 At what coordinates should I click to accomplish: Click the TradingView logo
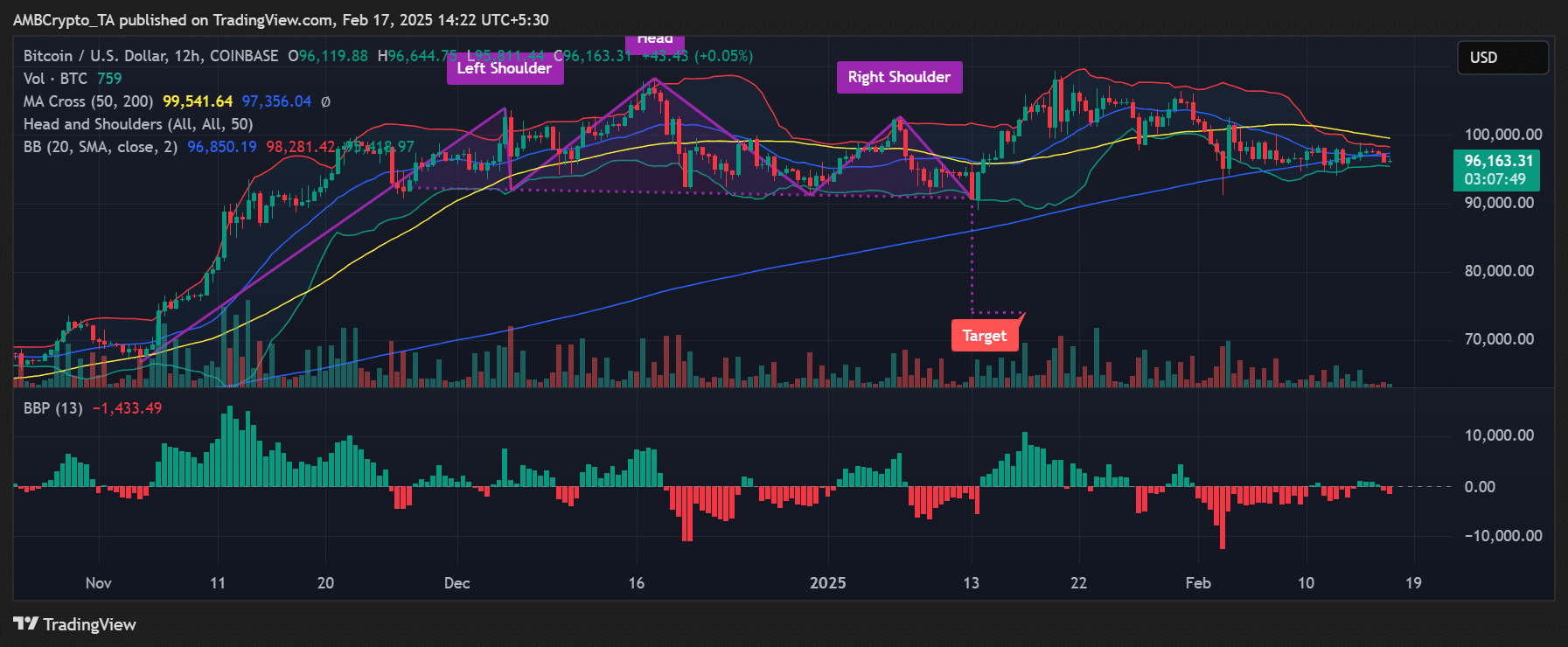click(75, 624)
